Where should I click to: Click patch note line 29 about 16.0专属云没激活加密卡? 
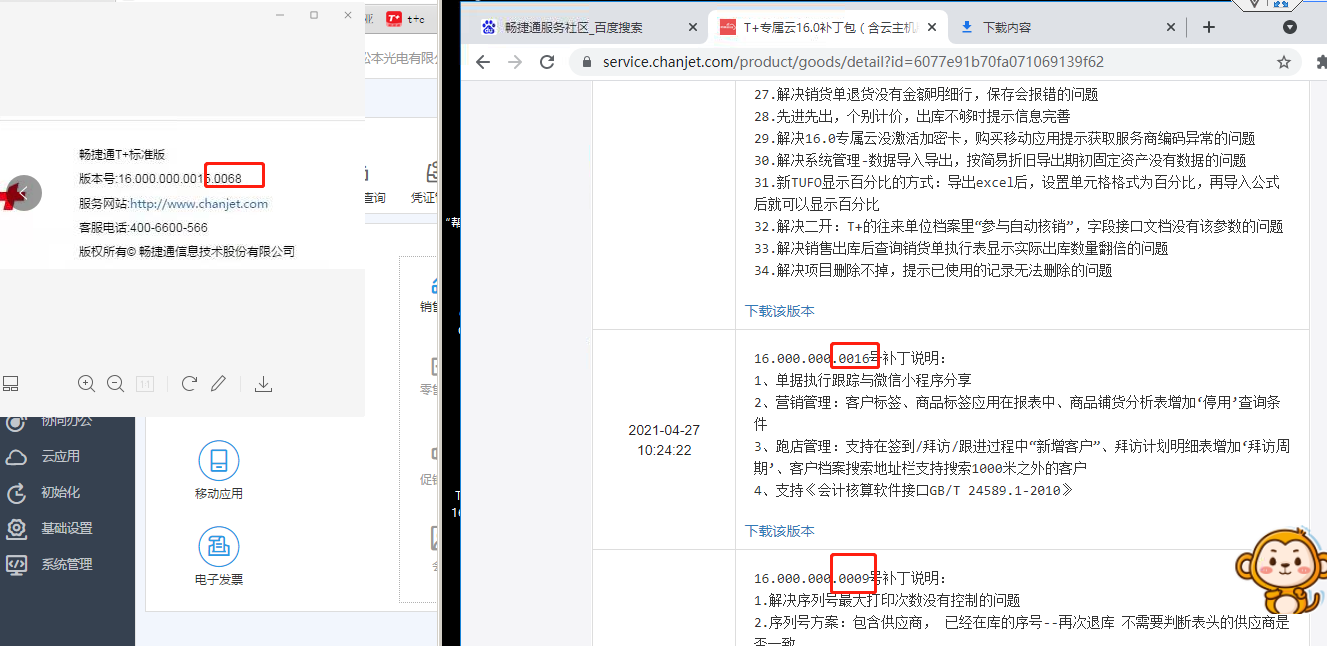point(1004,138)
